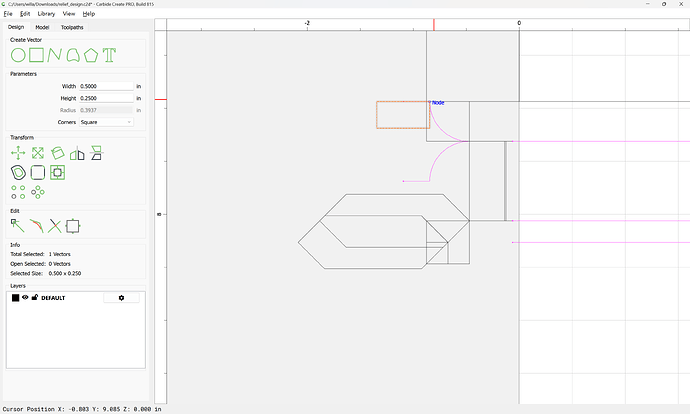
Task: Click the DEFAULT layer black color swatch
Action: pyautogui.click(x=15, y=298)
